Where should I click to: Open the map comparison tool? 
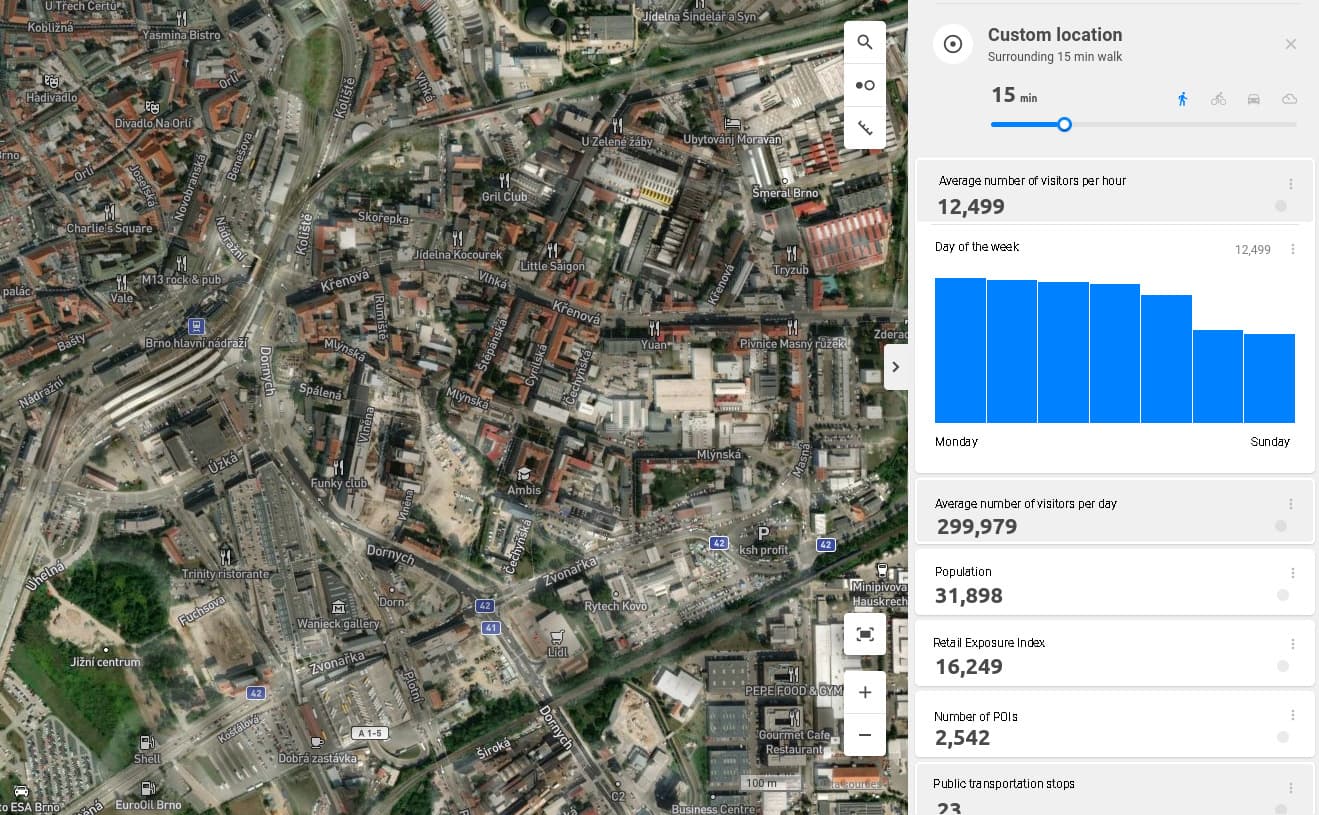pyautogui.click(x=864, y=85)
